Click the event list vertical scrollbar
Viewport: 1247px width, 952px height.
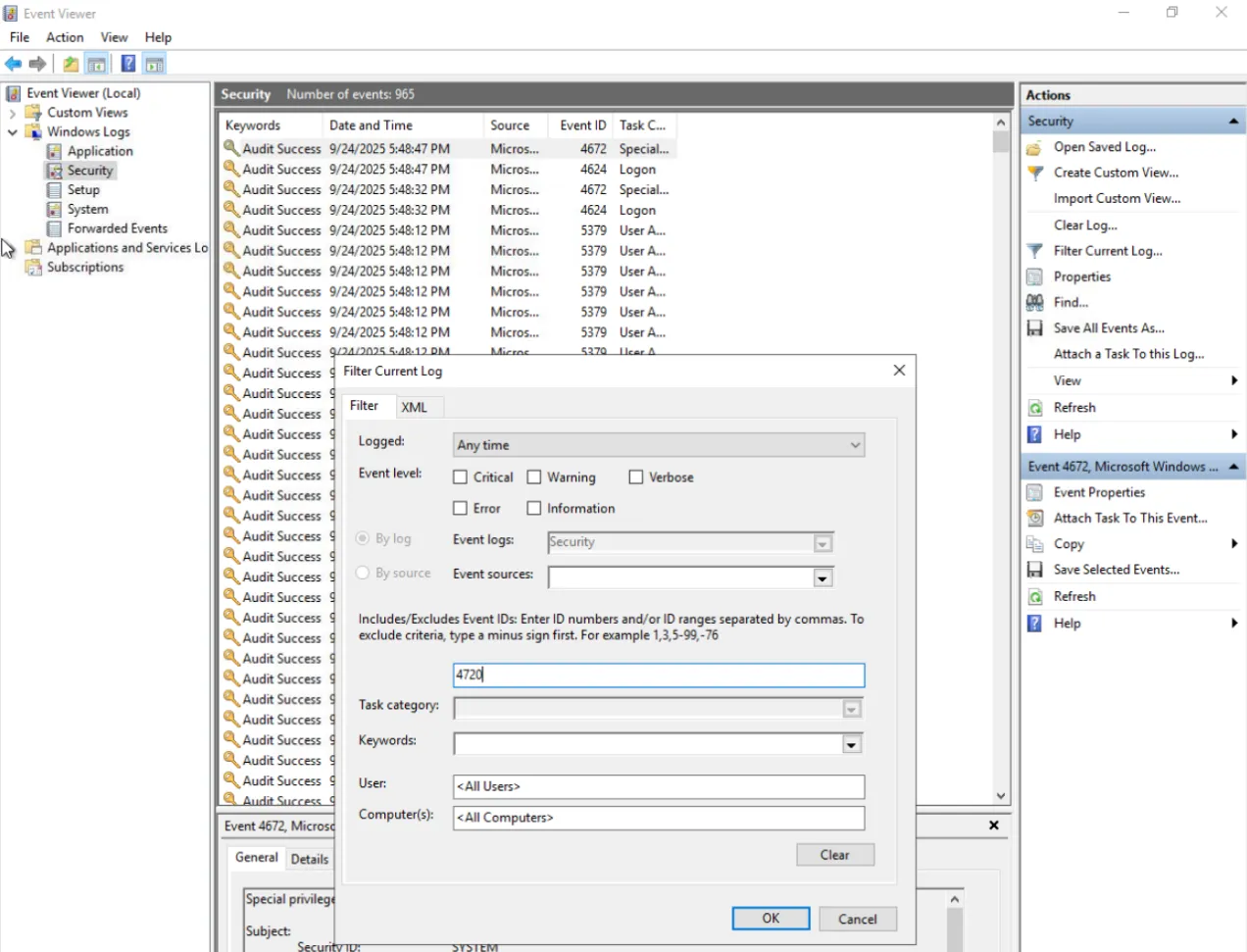1001,461
